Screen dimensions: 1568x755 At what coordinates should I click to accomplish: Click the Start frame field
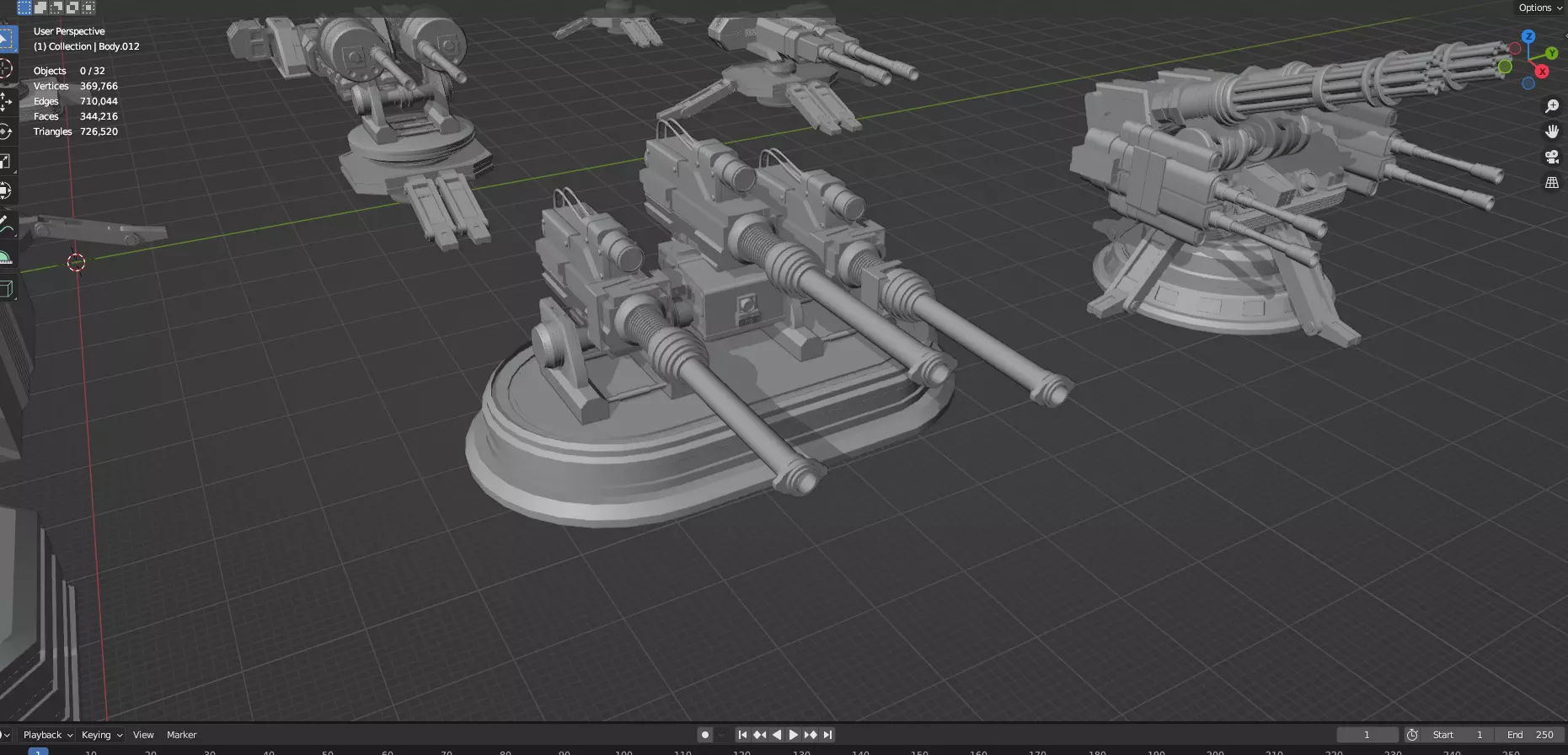coord(1457,735)
